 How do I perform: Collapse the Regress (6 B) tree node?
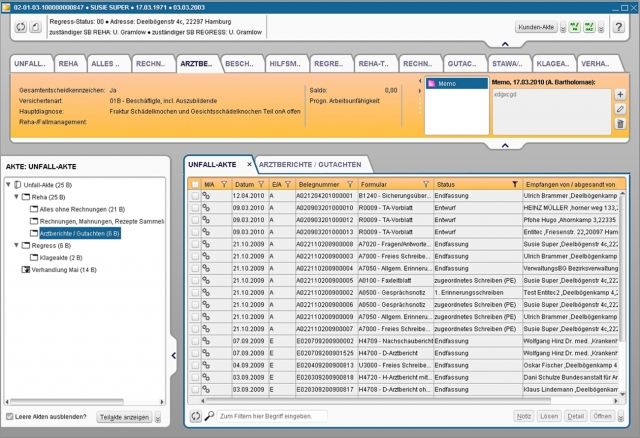pos(16,245)
